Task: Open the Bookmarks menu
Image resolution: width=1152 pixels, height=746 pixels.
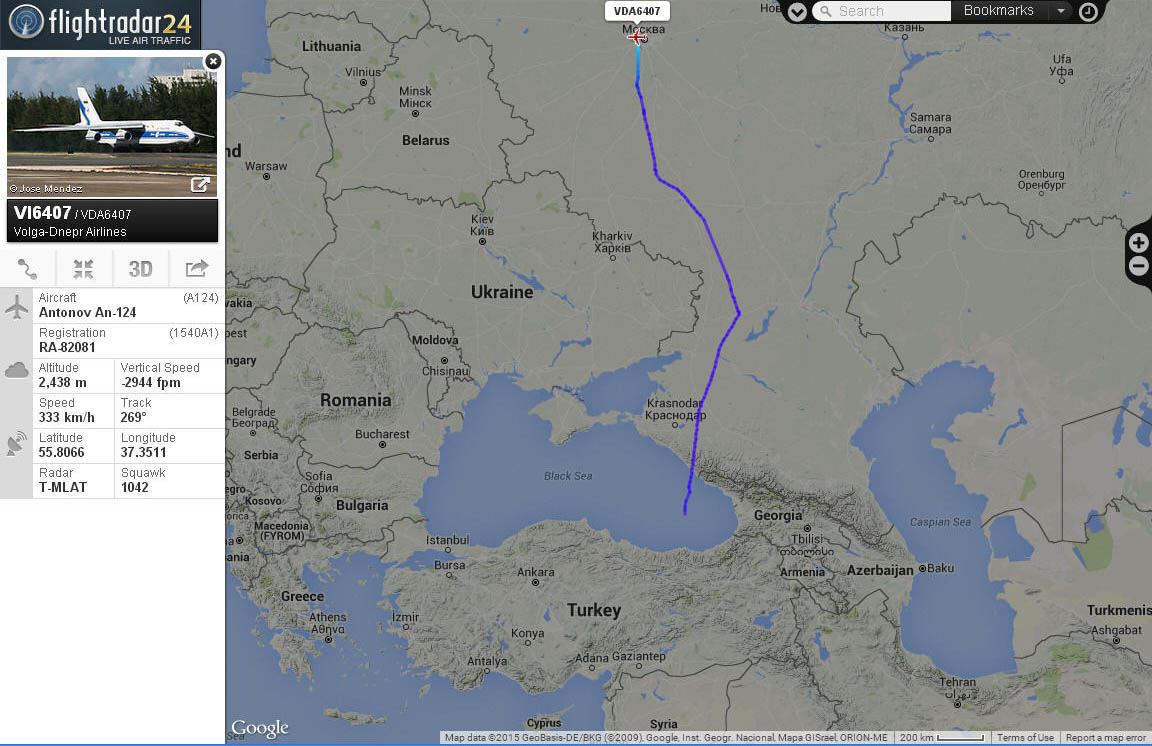Action: [998, 10]
